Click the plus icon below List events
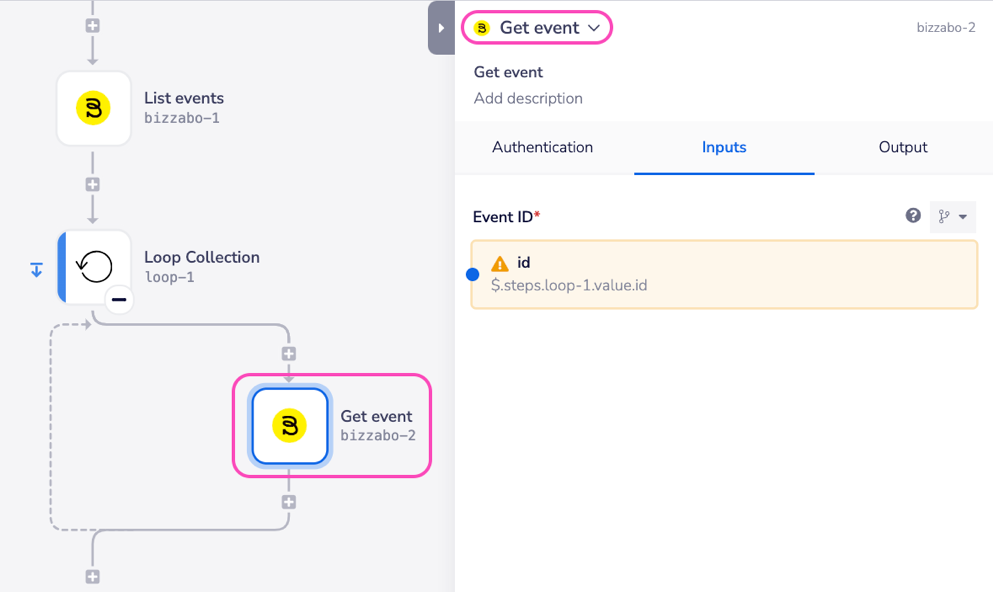993x592 pixels. coord(92,183)
